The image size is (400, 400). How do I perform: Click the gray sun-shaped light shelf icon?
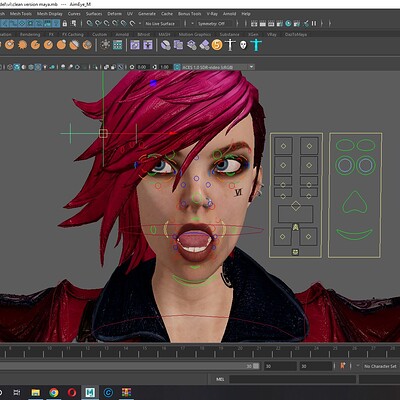pos(105,44)
